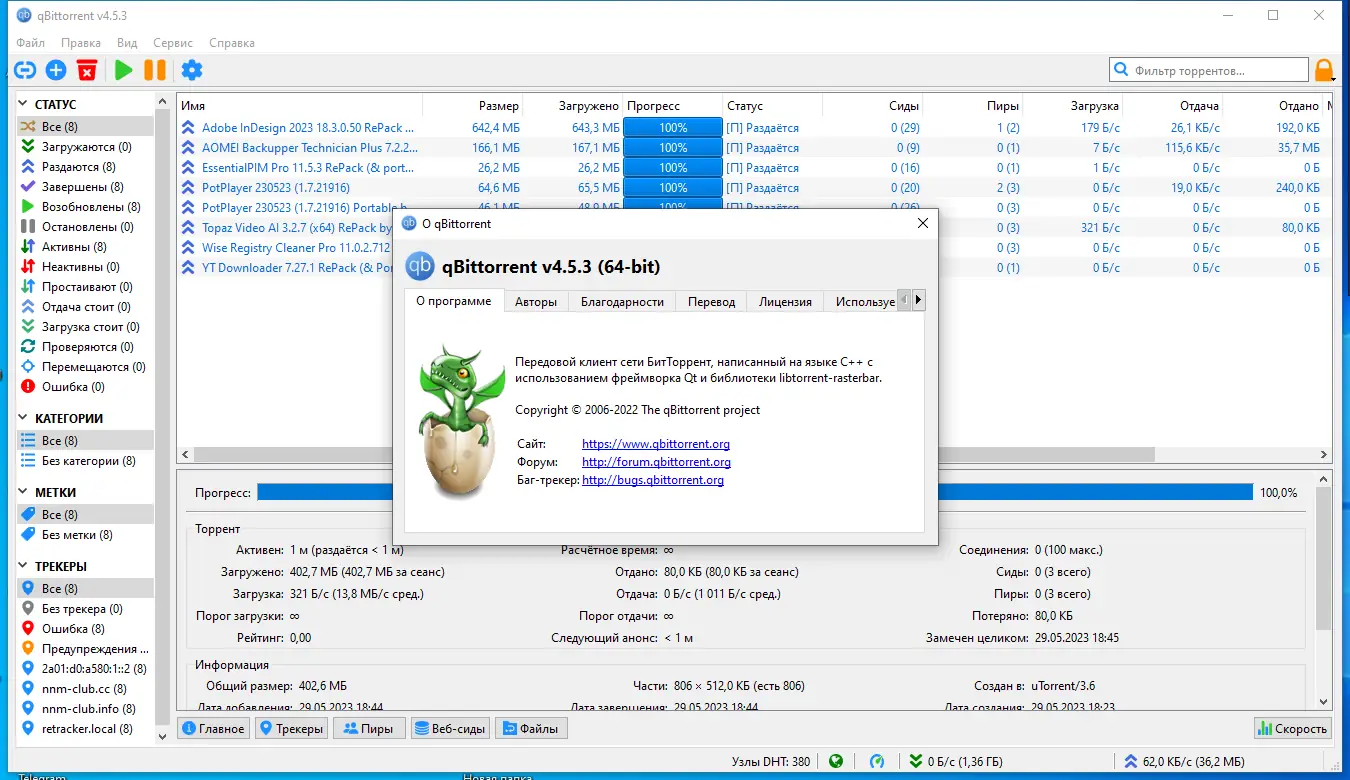Screen dimensions: 1350x780
Task: Pause torrents with the orange pause icon
Action: tap(155, 70)
